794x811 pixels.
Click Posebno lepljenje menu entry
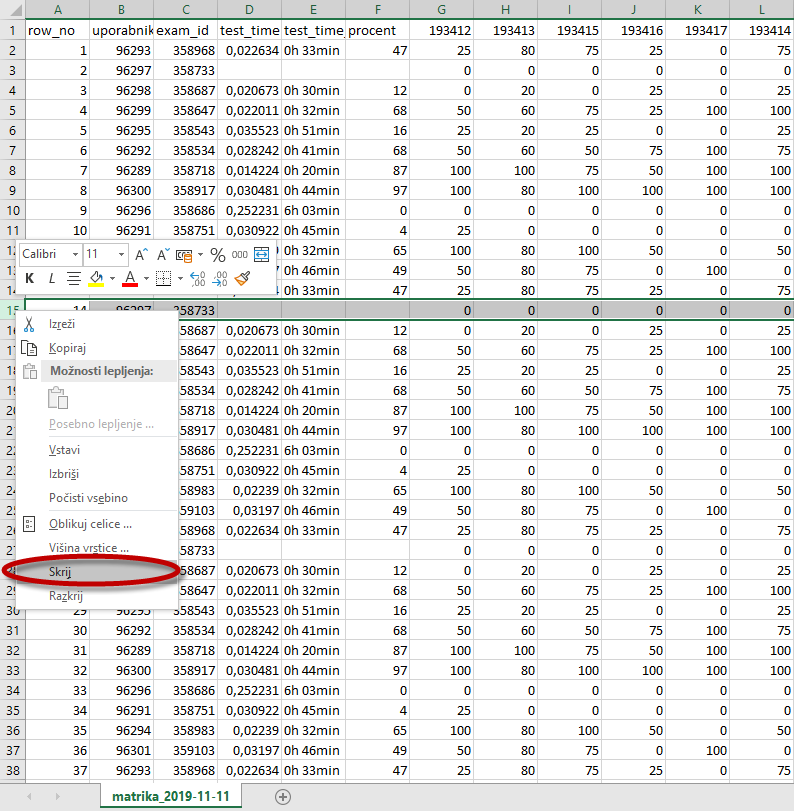click(x=97, y=424)
